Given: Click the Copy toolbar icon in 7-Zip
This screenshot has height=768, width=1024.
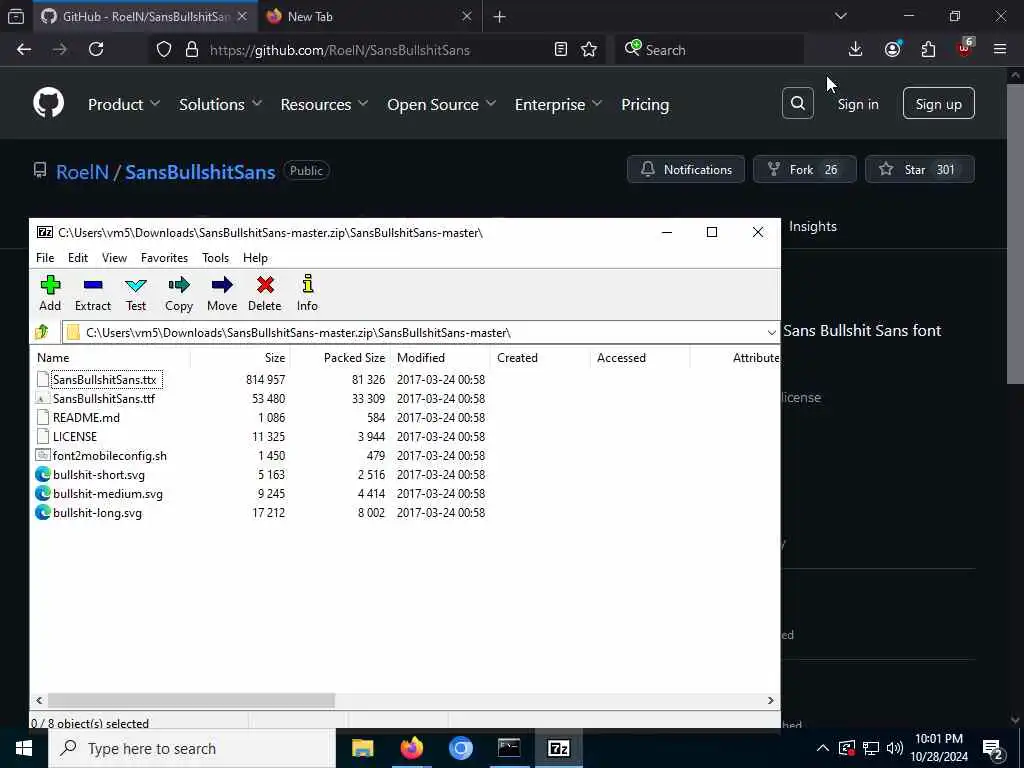Looking at the screenshot, I should point(178,293).
